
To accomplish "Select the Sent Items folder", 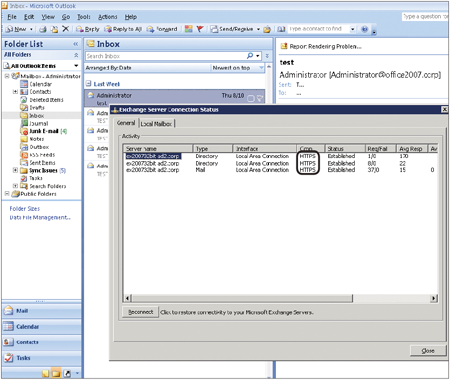I will pos(38,163).
